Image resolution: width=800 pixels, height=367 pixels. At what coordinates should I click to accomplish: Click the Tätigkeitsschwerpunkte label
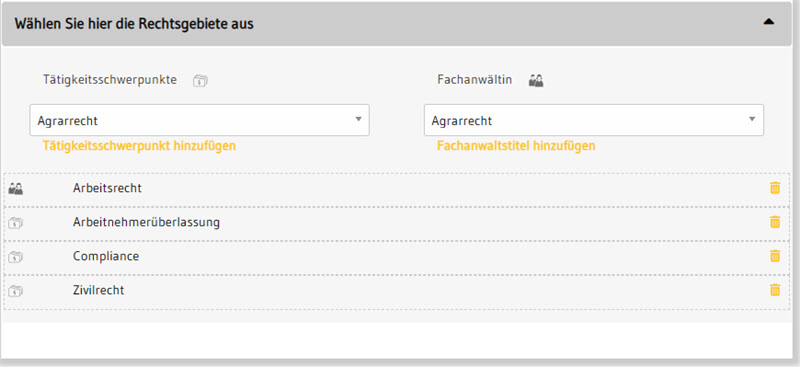110,80
